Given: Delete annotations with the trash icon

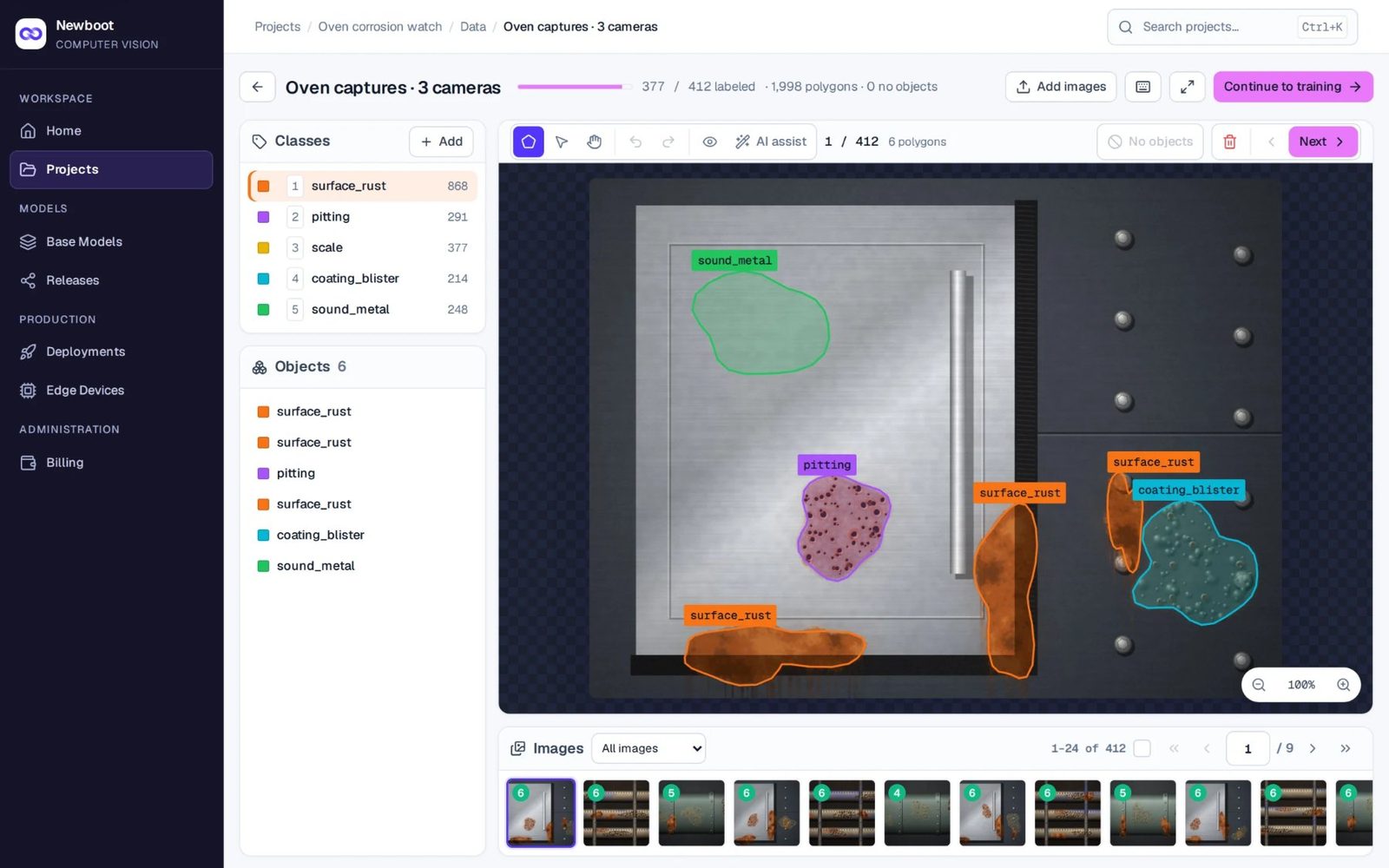Looking at the screenshot, I should click(x=1229, y=141).
